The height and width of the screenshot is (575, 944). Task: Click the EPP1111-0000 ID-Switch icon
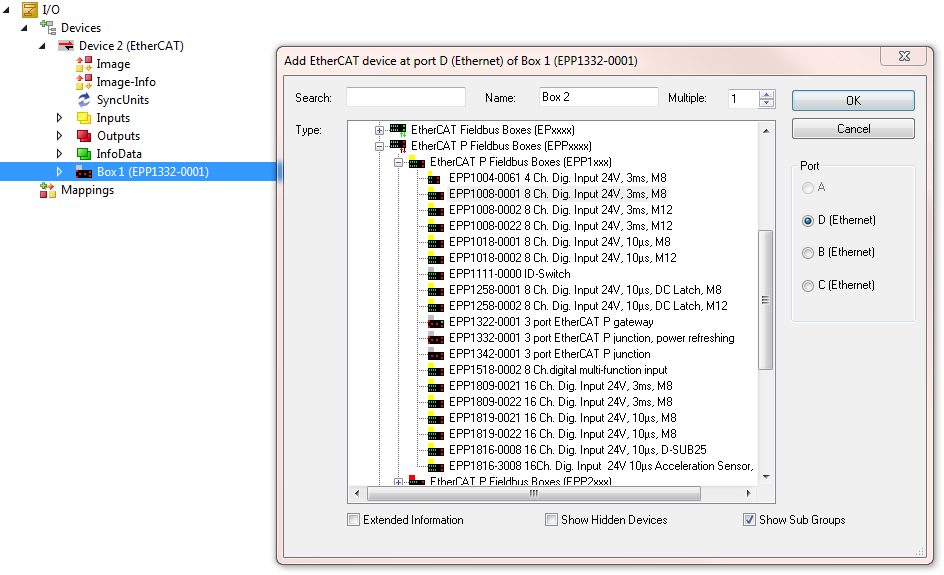436,274
